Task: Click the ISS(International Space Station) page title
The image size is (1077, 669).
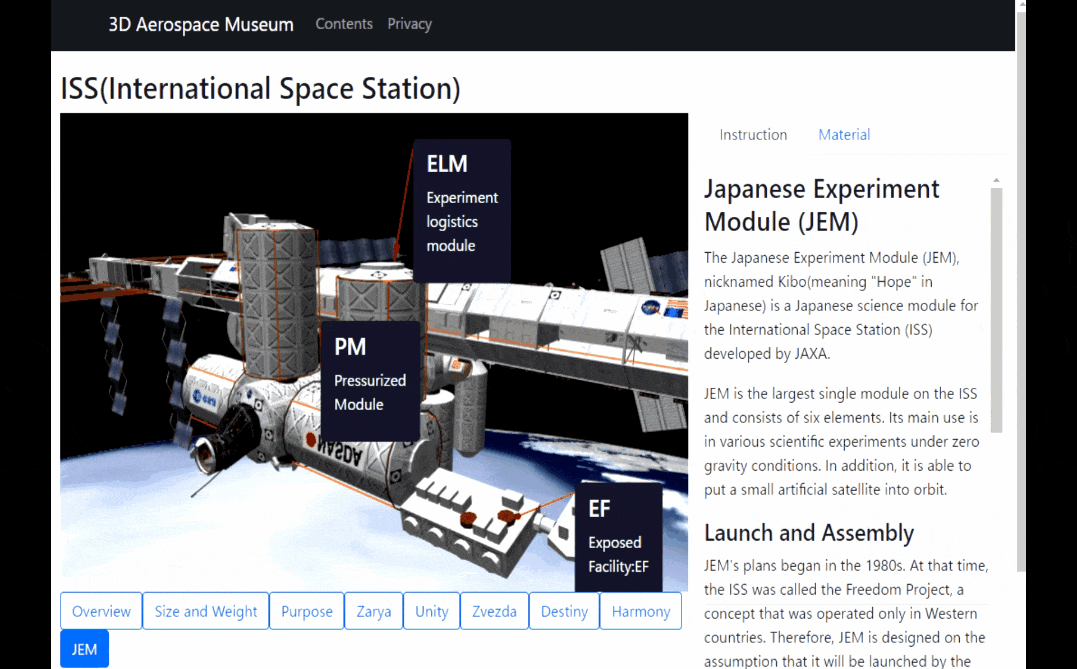Action: pyautogui.click(x=260, y=89)
